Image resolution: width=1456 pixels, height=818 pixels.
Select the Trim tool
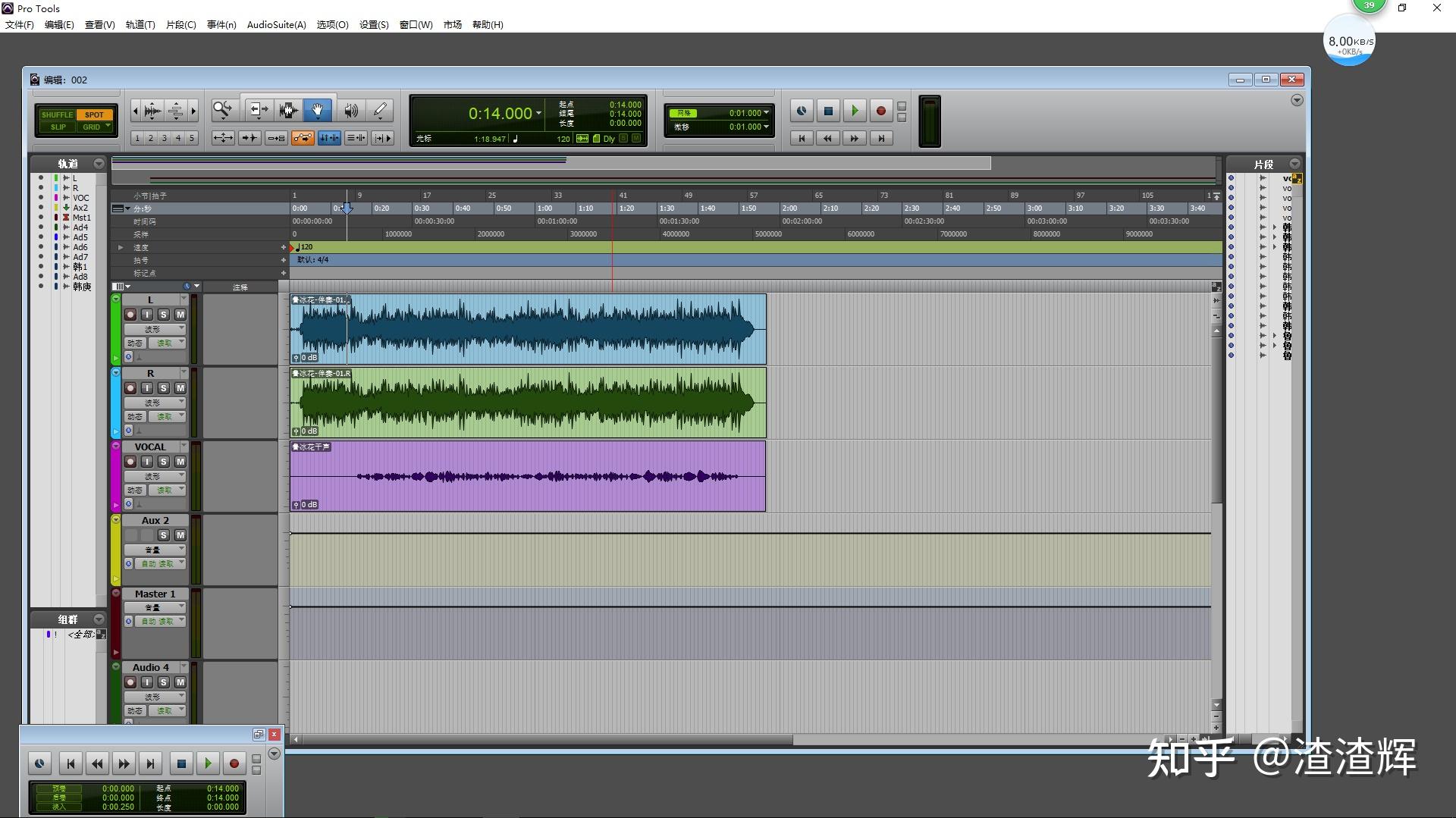[259, 111]
